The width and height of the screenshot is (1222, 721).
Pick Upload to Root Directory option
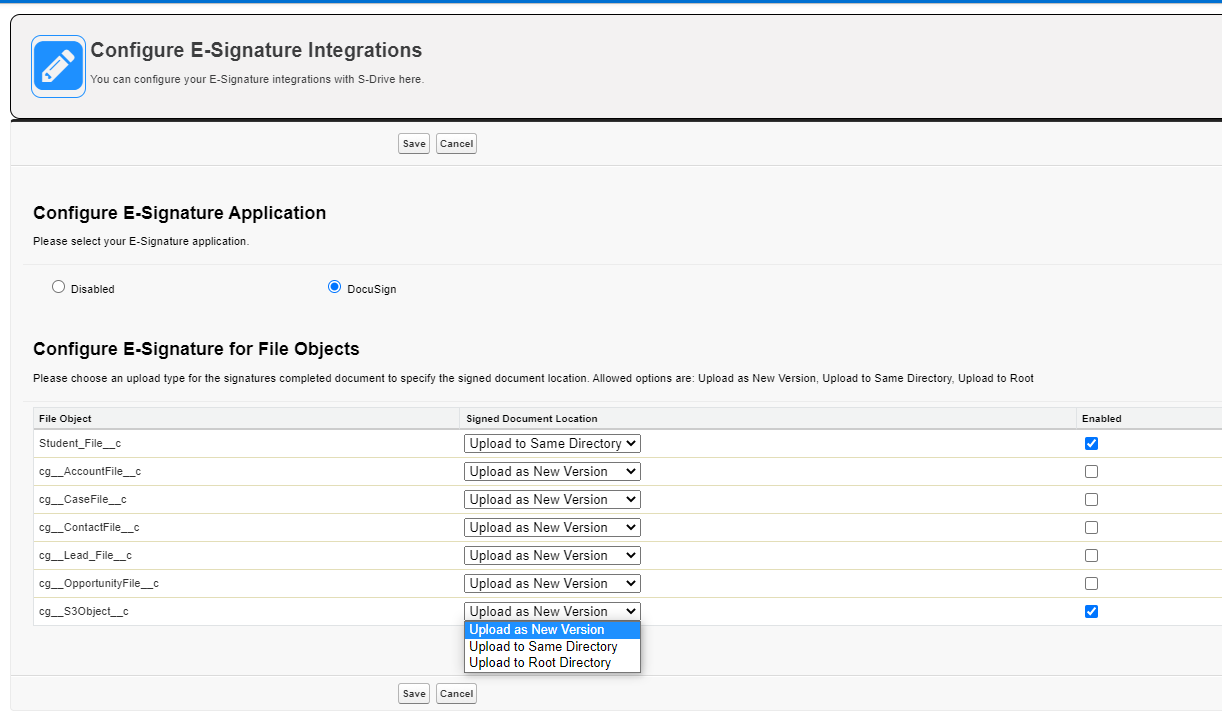pyautogui.click(x=540, y=663)
